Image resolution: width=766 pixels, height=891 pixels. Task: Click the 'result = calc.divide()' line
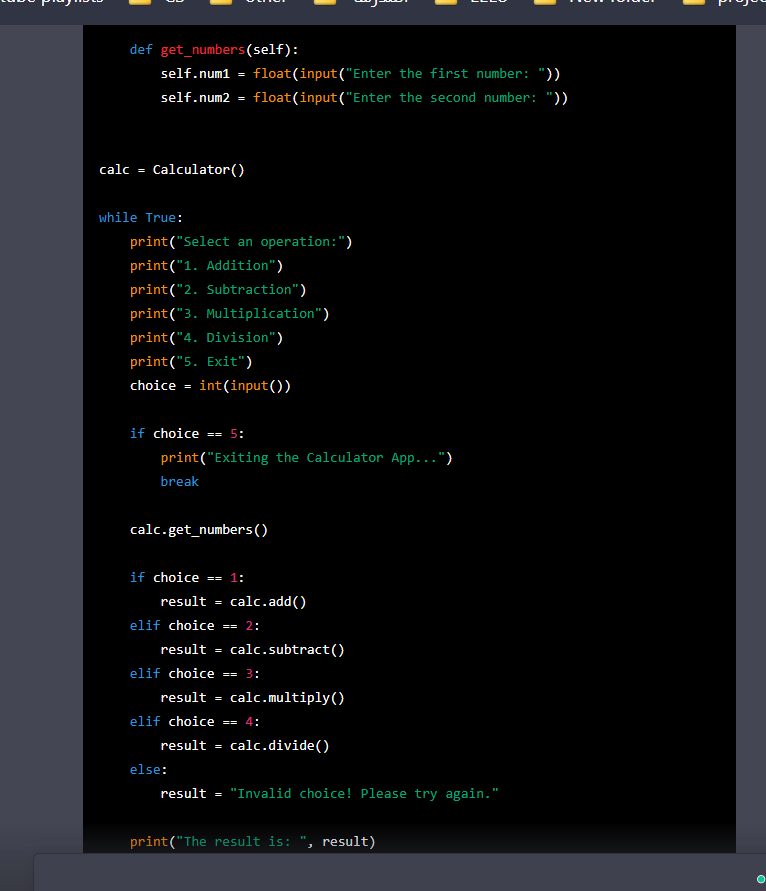pos(244,746)
